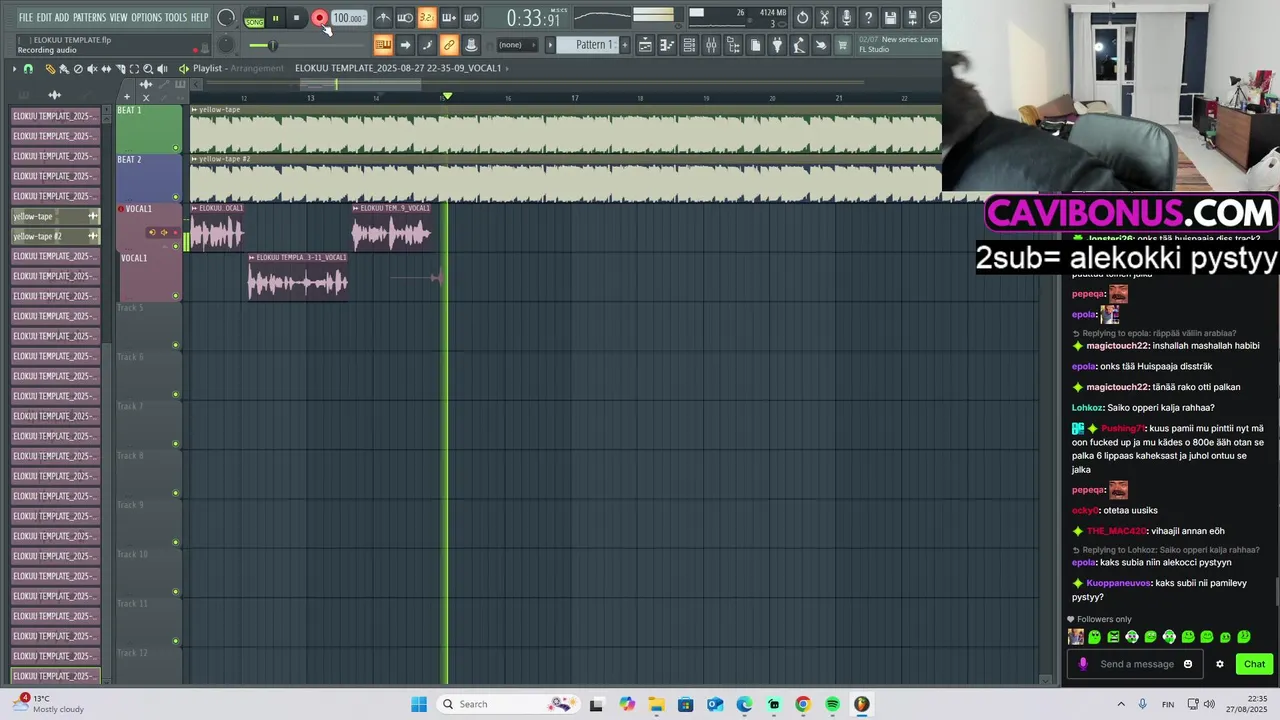1280x720 pixels.
Task: Select the playlist Delete tool
Action: pyautogui.click(x=78, y=68)
